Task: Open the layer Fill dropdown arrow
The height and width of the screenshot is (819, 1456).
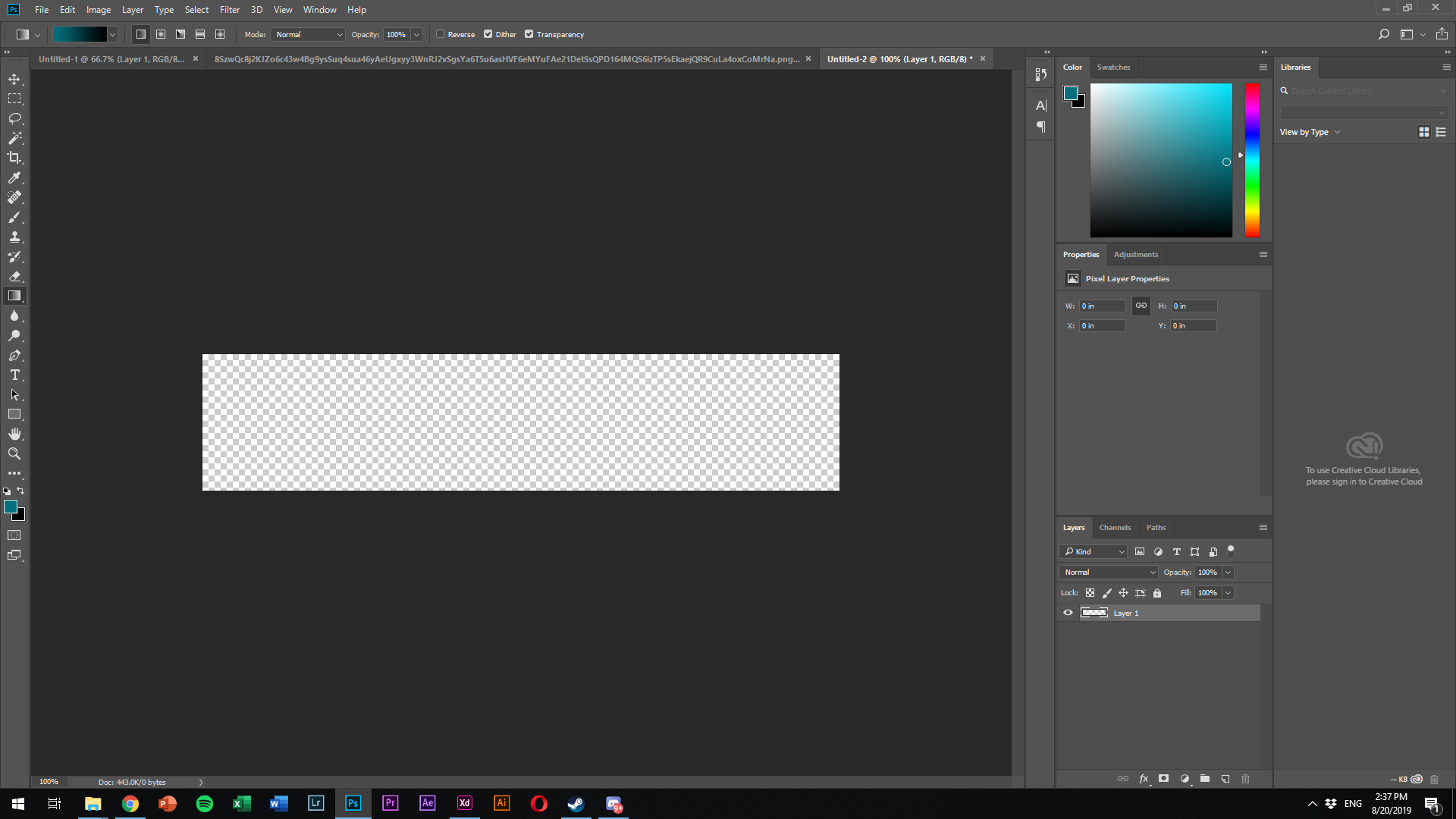Action: [1228, 593]
